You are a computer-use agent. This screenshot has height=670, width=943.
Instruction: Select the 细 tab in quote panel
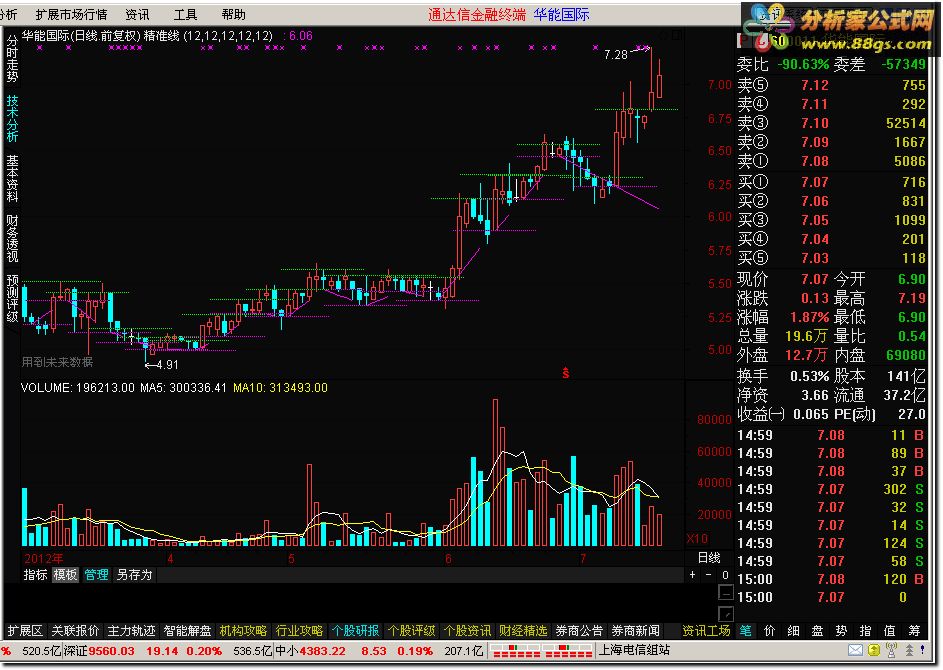(793, 631)
